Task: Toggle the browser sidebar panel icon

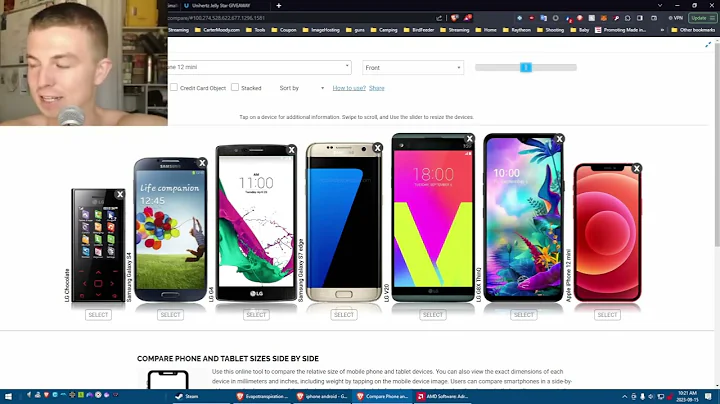Action: [640, 18]
